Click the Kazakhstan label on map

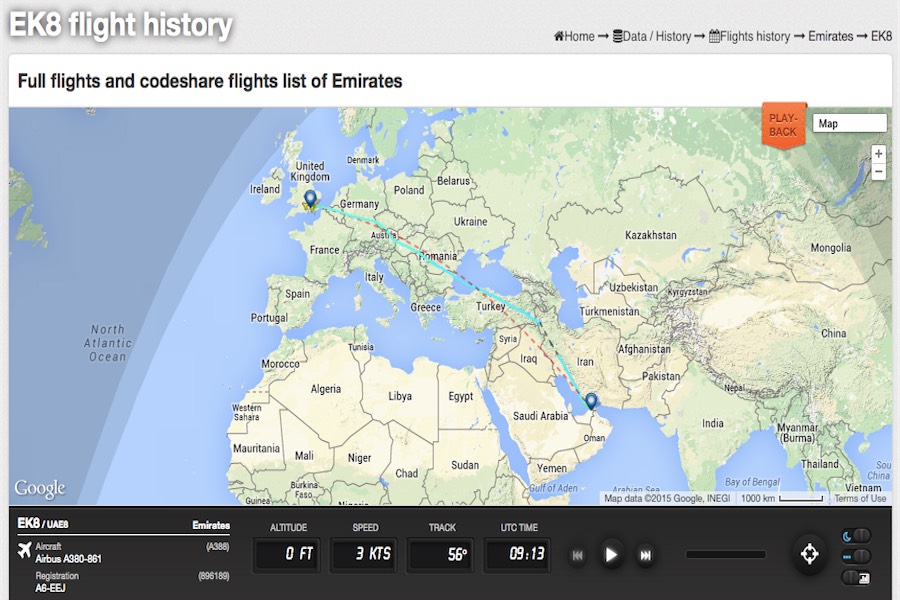tap(650, 235)
